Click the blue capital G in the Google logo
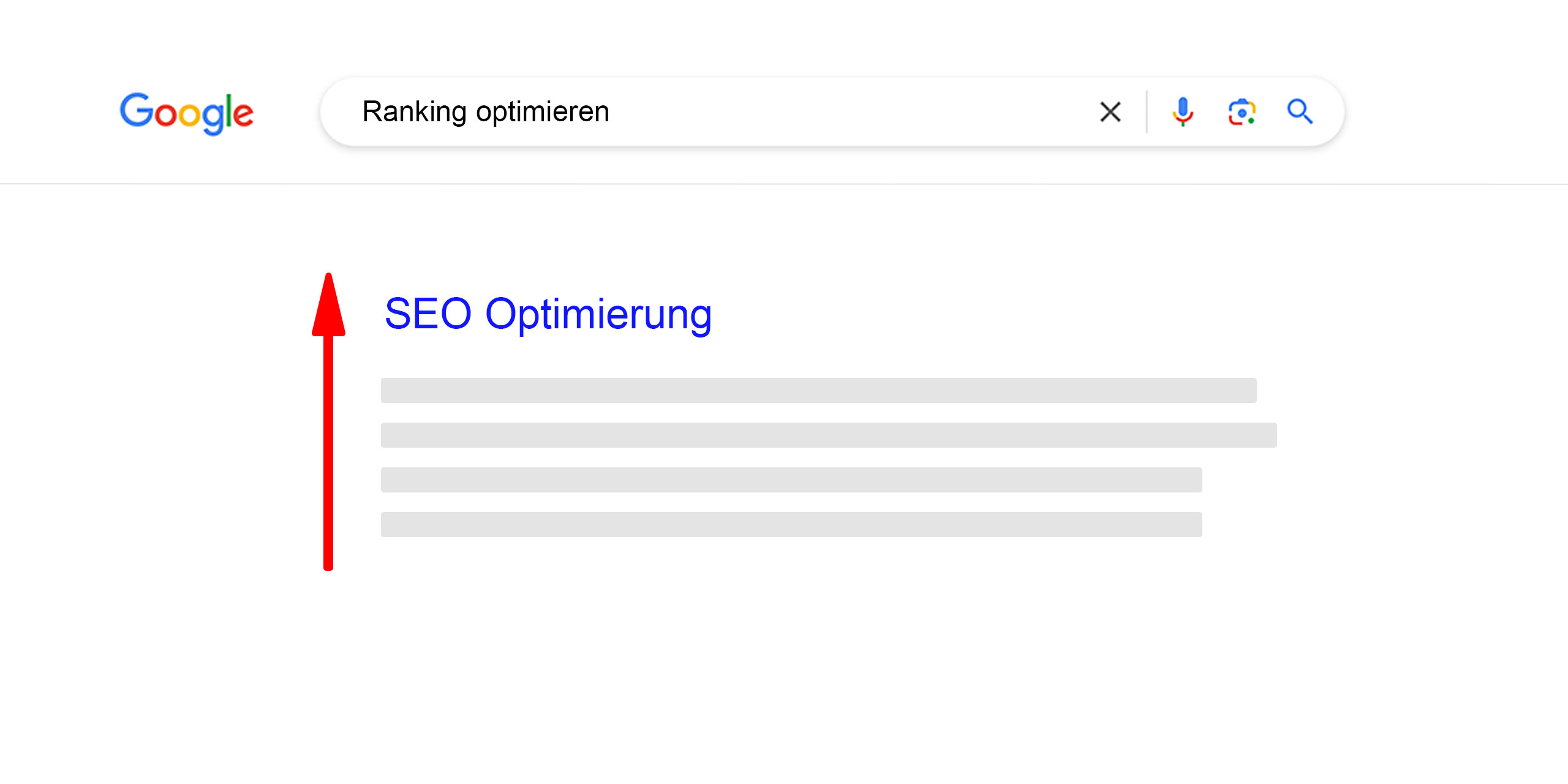The image size is (1568, 784). tap(136, 110)
